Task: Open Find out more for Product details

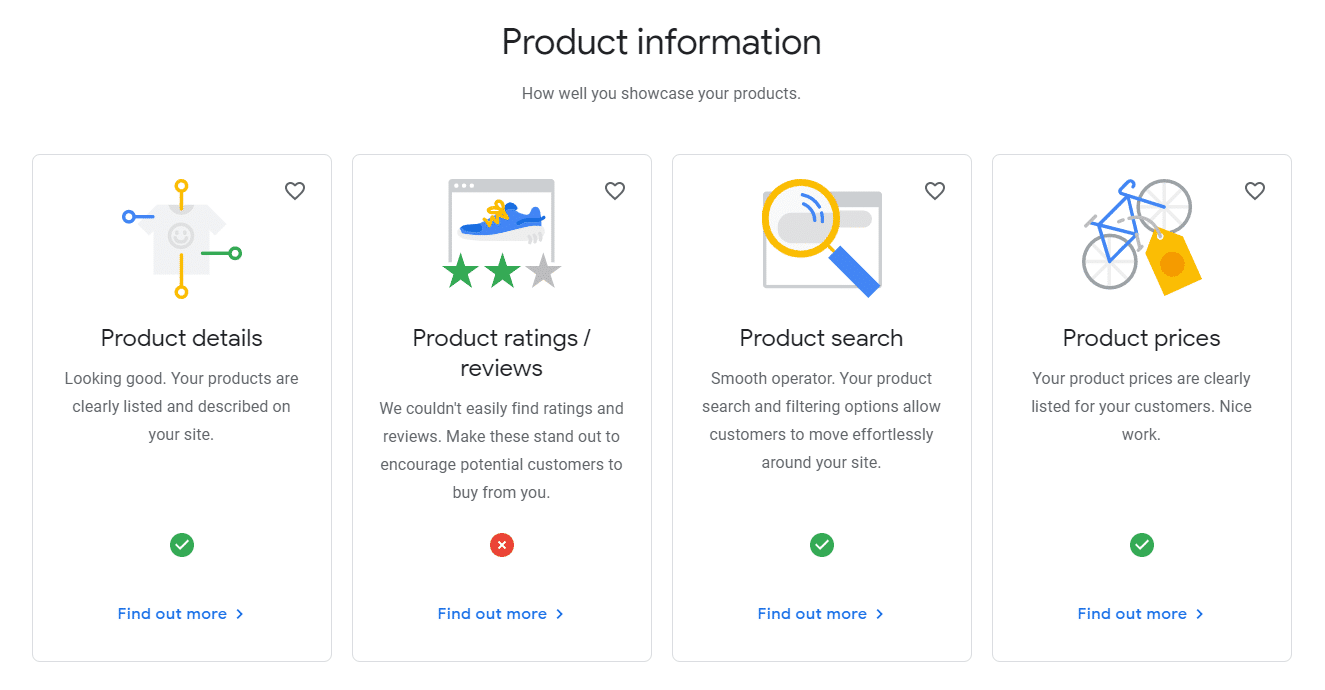Action: 181,614
